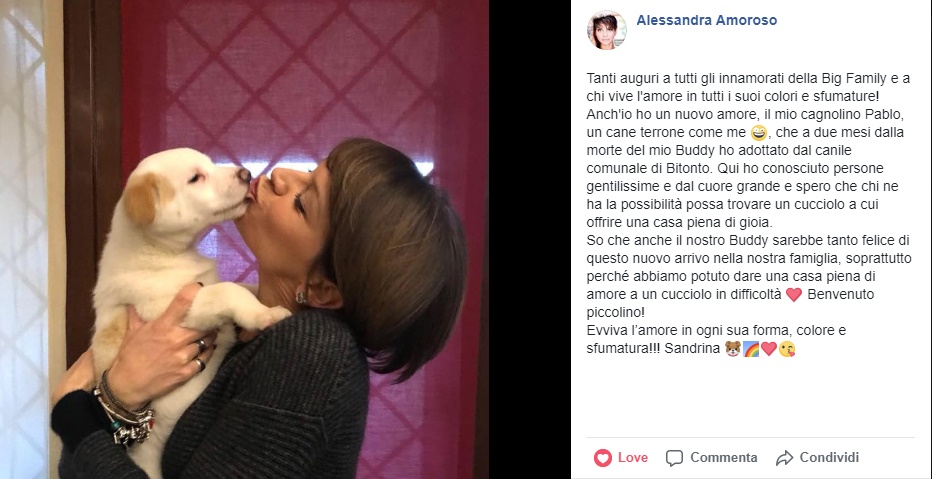
Task: Click the red Love heart icon
Action: 603,458
